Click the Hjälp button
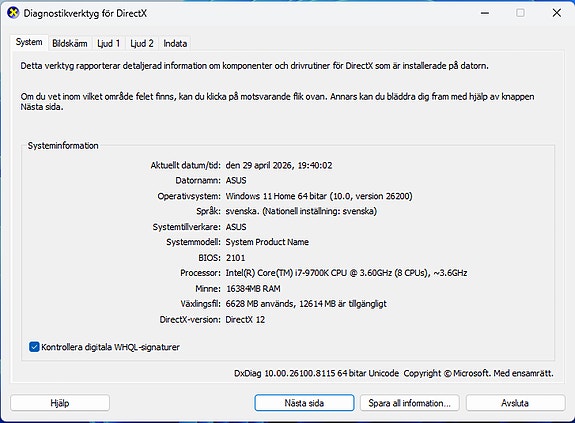The image size is (575, 423). [60, 403]
